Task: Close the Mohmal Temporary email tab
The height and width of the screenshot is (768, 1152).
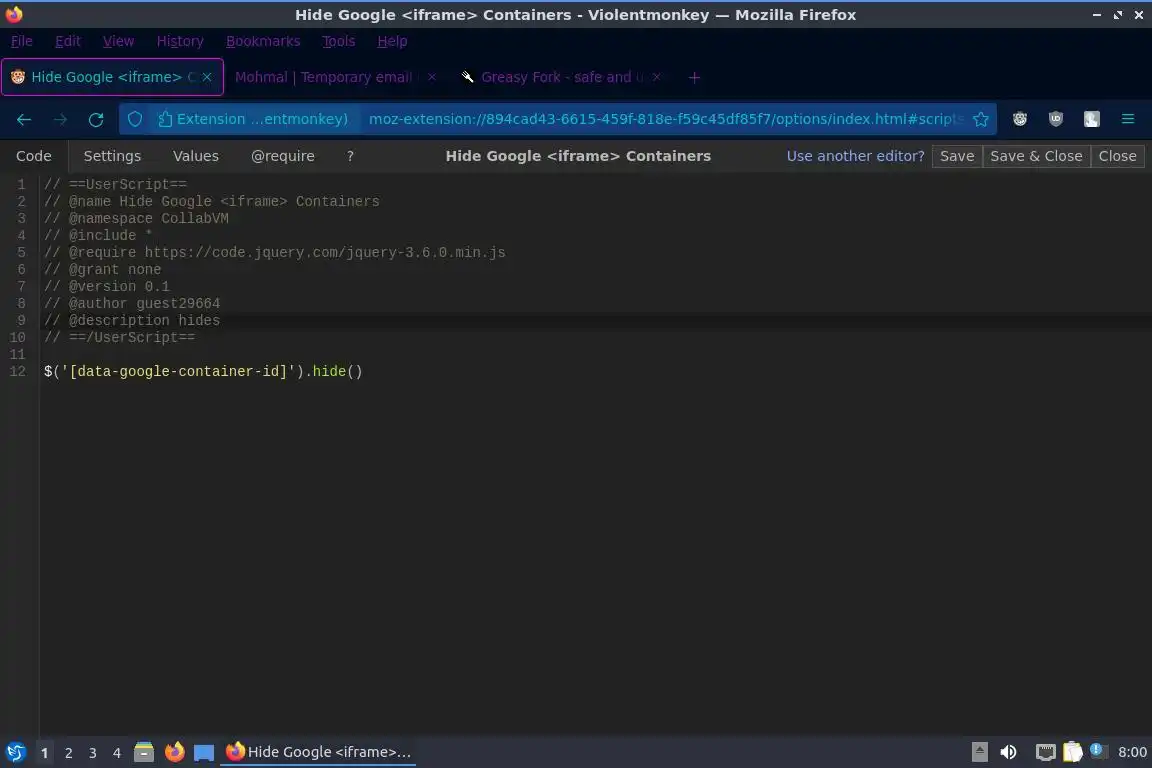Action: [x=432, y=77]
